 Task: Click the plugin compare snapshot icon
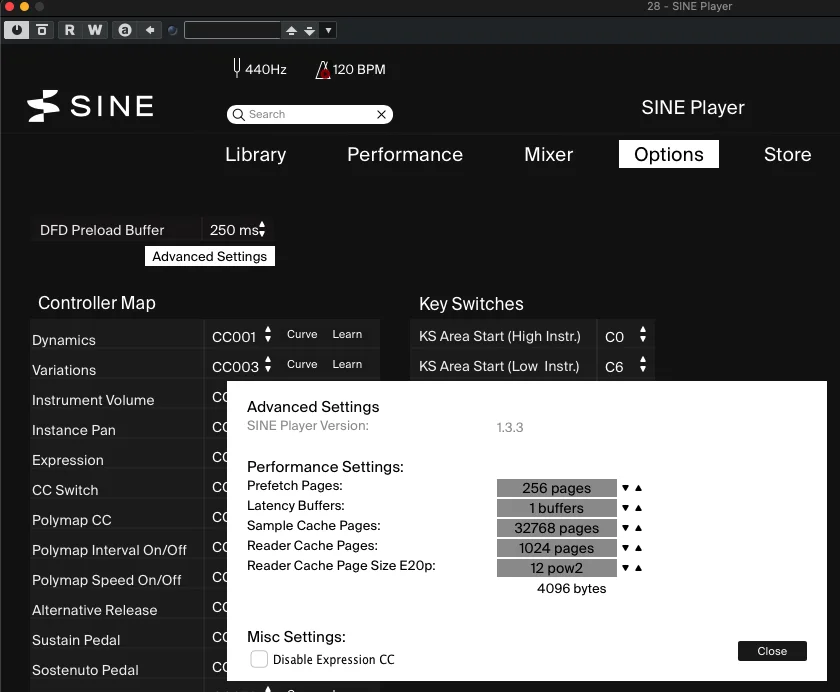42,30
